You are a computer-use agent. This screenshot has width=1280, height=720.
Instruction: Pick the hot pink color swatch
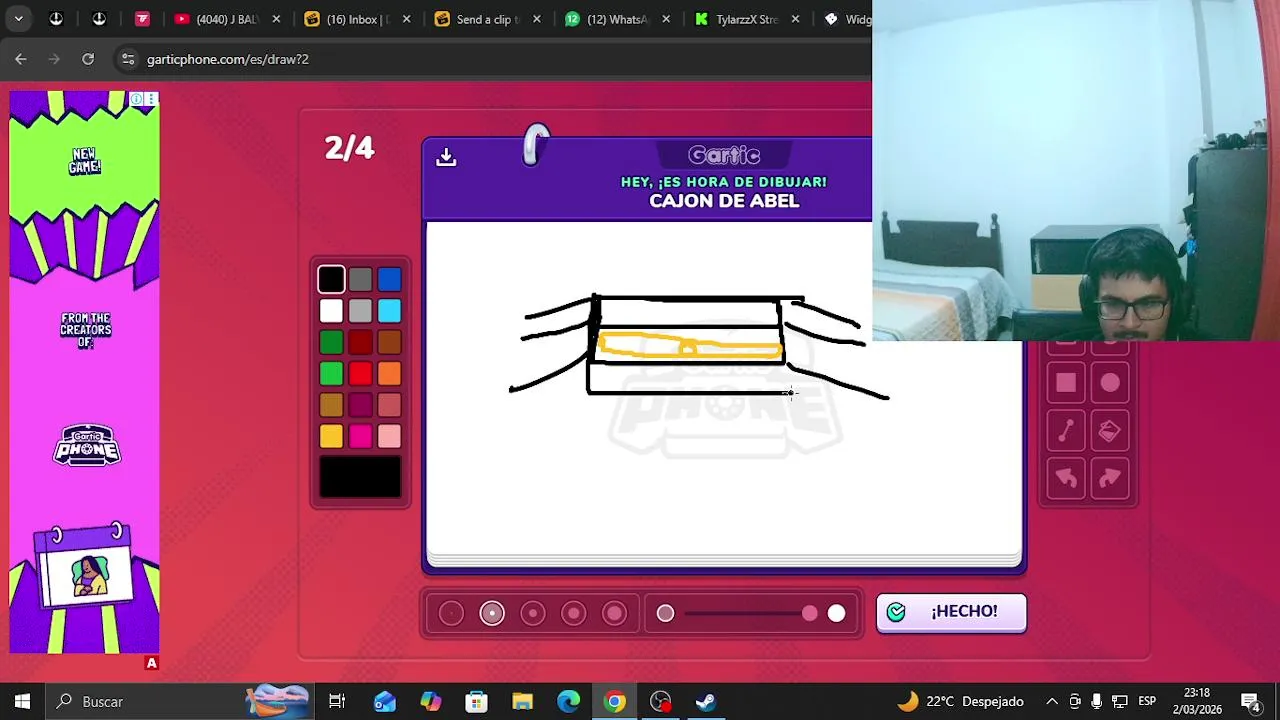[x=360, y=435]
